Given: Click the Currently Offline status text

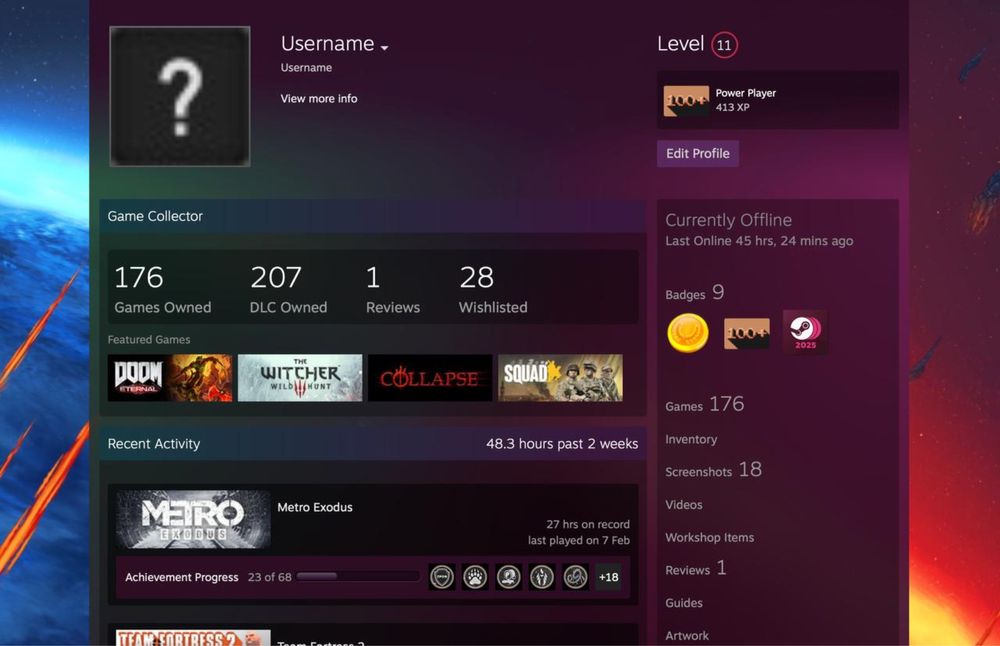Looking at the screenshot, I should click(728, 220).
